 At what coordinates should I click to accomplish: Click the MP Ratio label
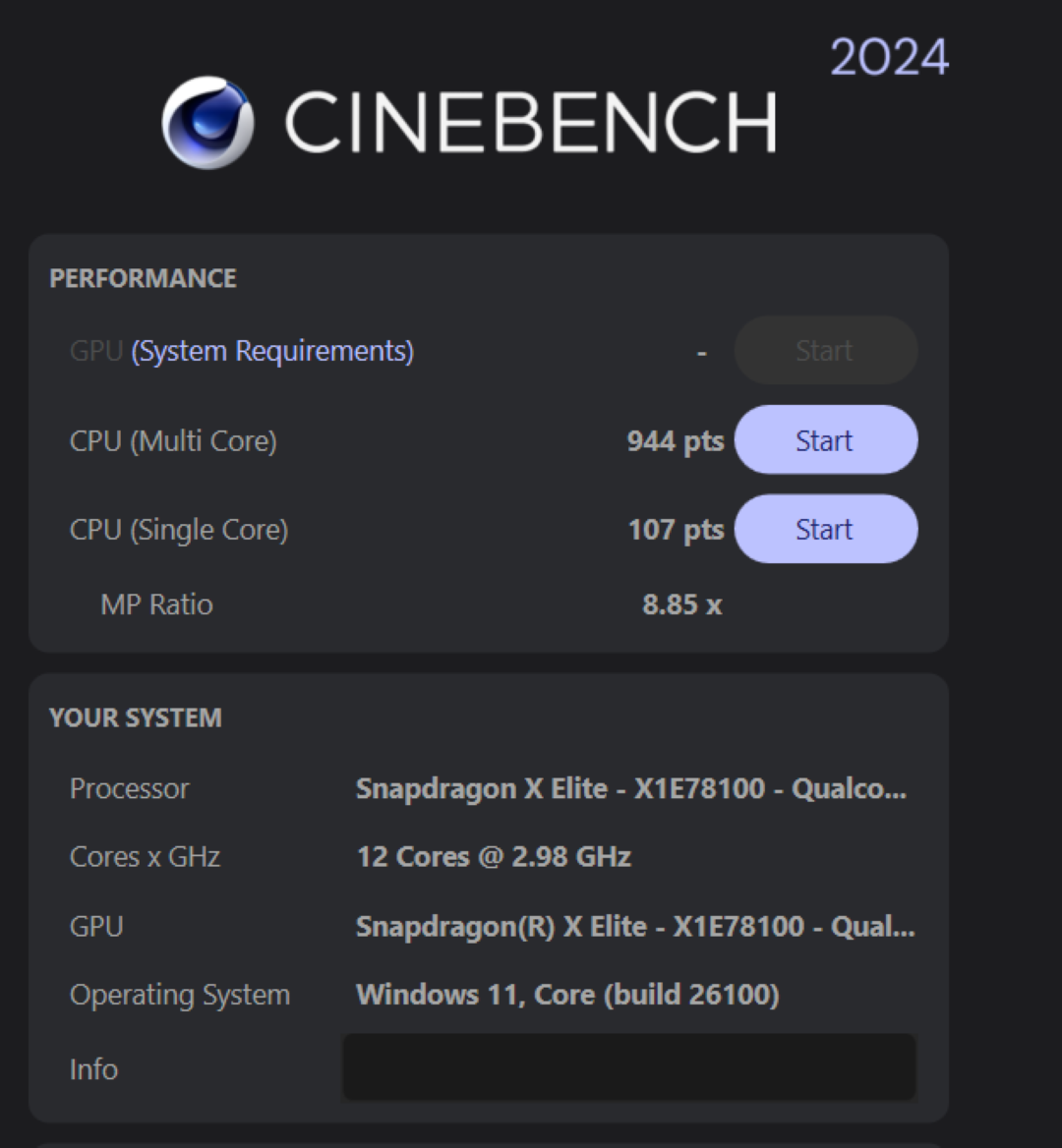click(156, 604)
